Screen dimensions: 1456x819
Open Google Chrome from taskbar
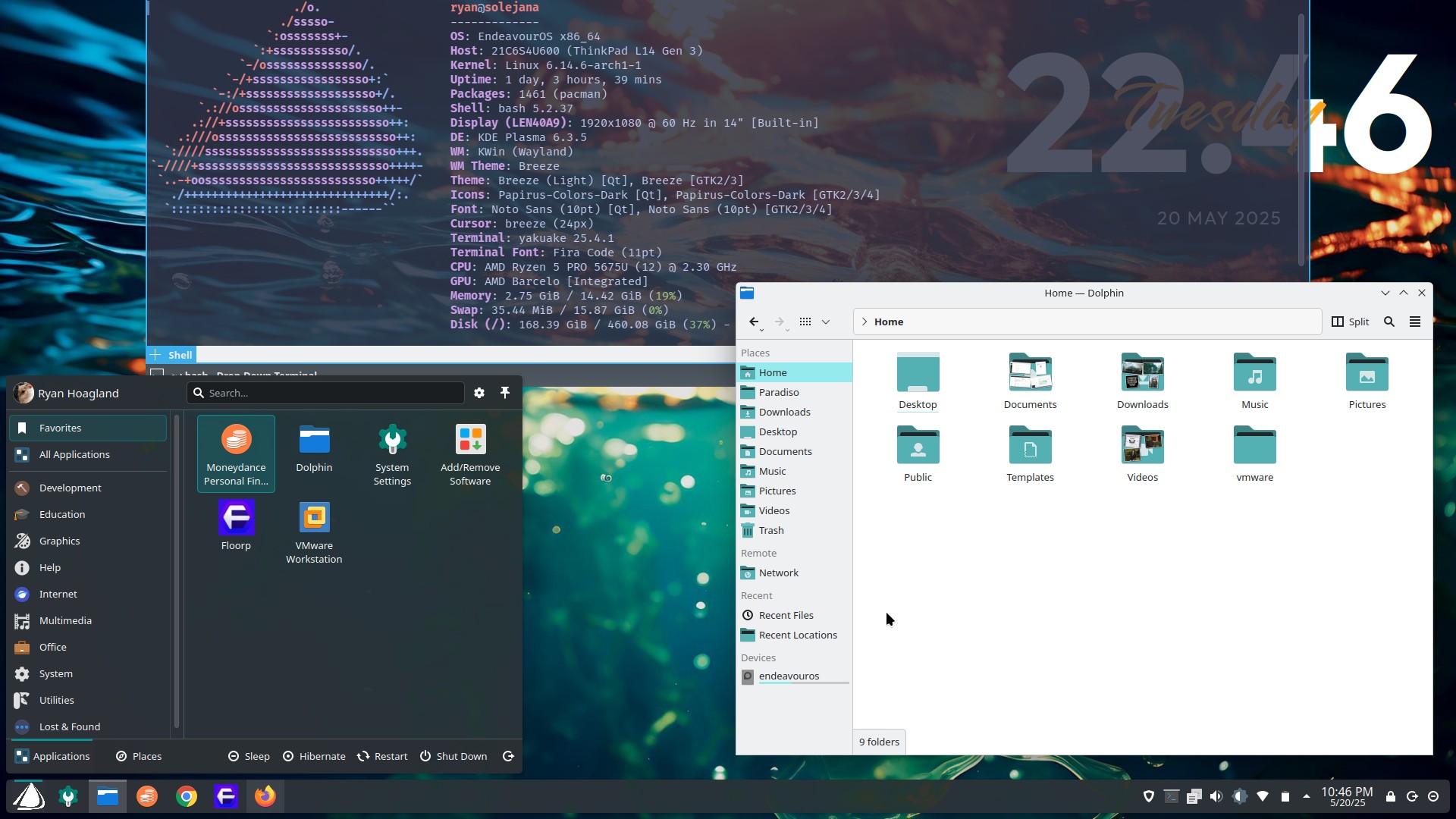[x=187, y=796]
